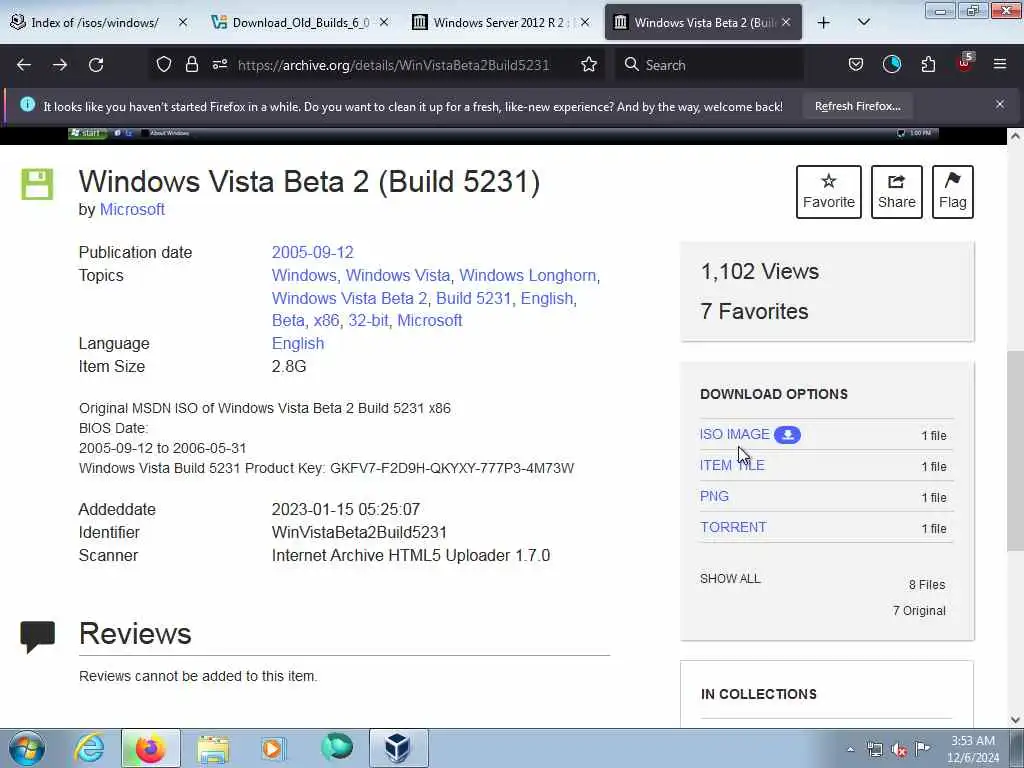Close the Windows Server 2012 R2 tab
Screen dimensions: 1024x768
tap(585, 22)
